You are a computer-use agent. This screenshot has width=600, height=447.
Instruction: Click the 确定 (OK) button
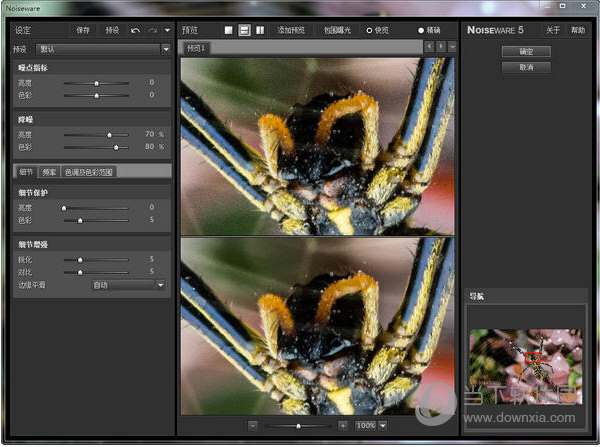[526, 51]
